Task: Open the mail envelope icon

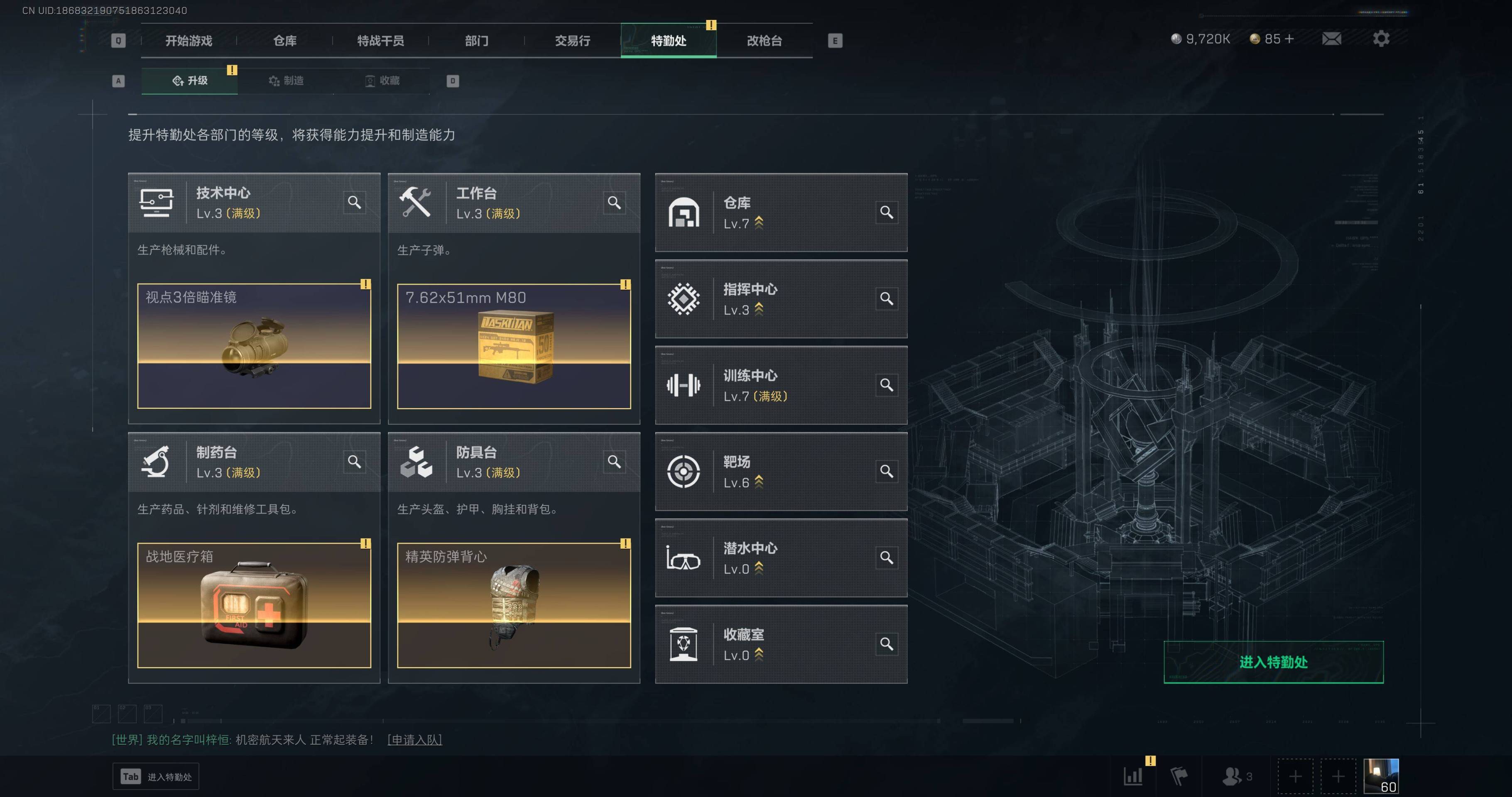Action: pyautogui.click(x=1331, y=39)
